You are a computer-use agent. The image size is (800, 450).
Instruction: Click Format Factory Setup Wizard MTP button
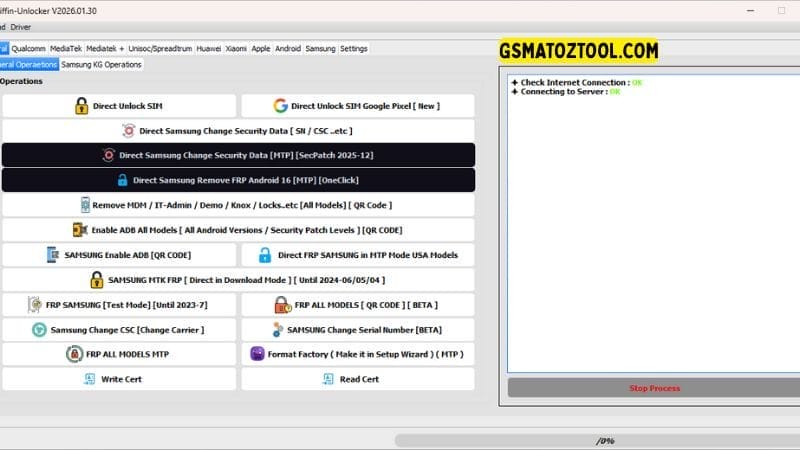point(358,354)
